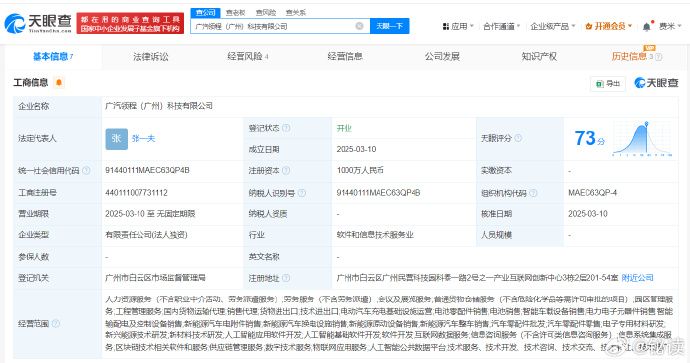
Task: Open help icon next to 统一社会信用代码
Action: pos(86,170)
